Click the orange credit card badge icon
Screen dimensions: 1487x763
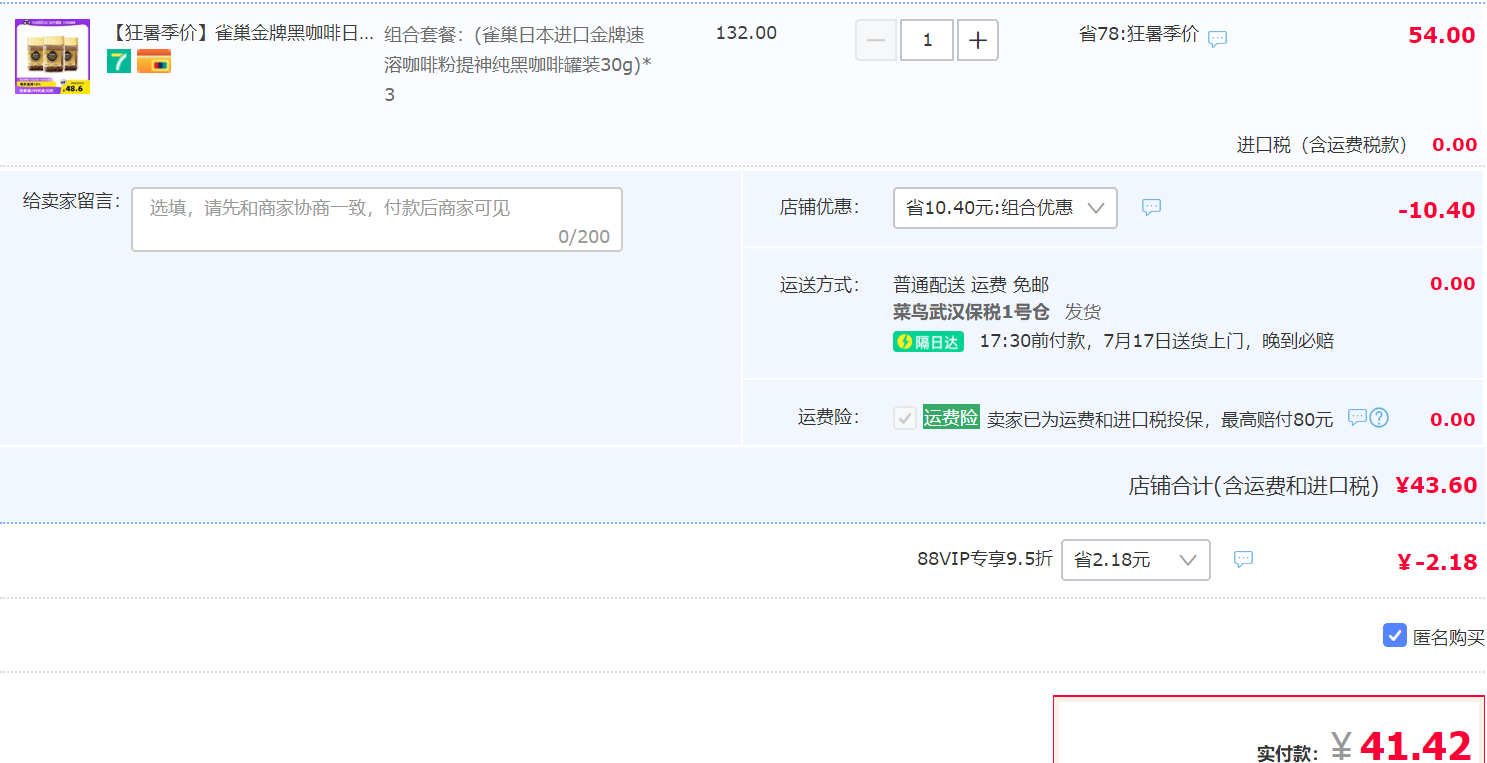[154, 61]
